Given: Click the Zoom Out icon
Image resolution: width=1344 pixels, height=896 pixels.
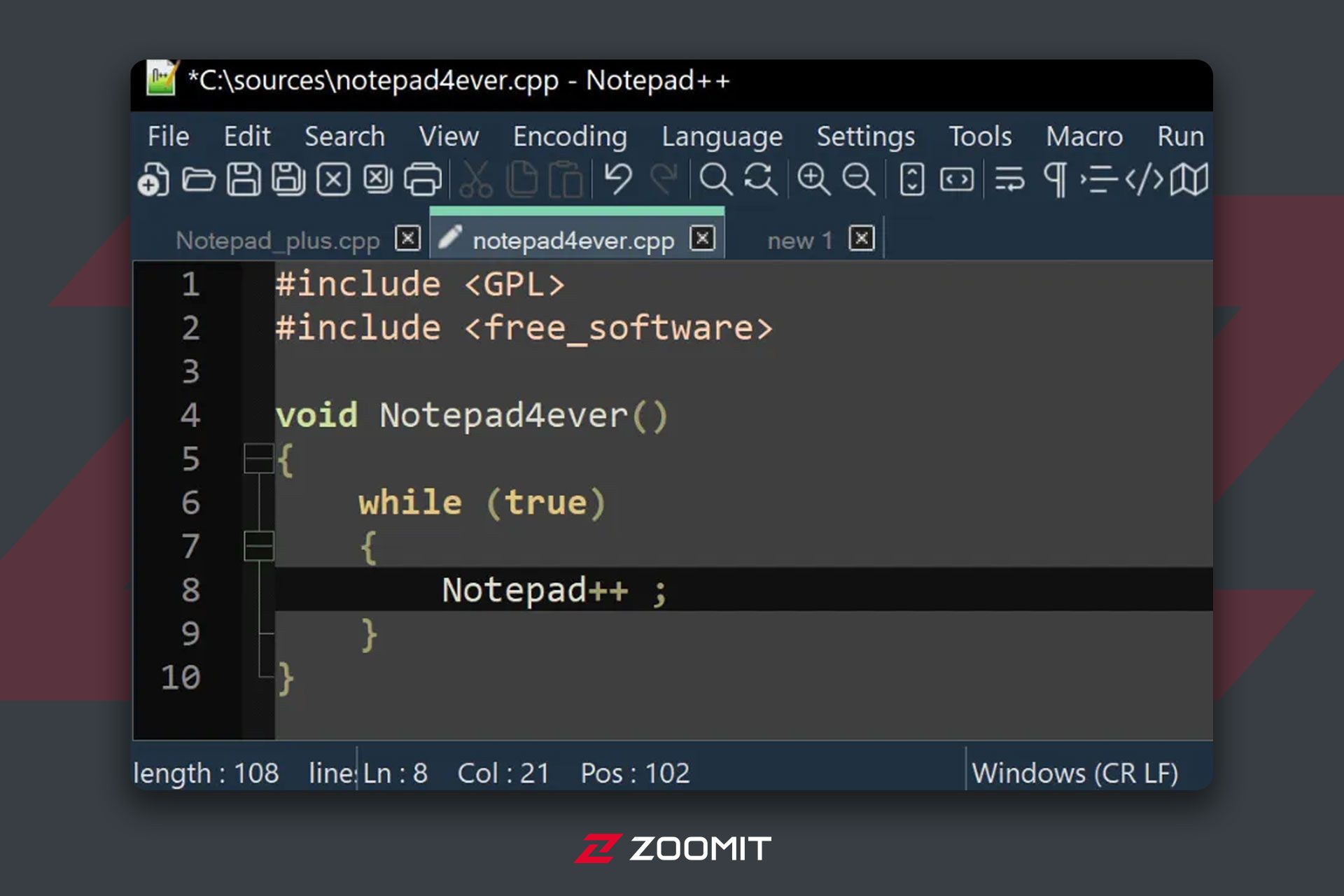Looking at the screenshot, I should (x=858, y=179).
